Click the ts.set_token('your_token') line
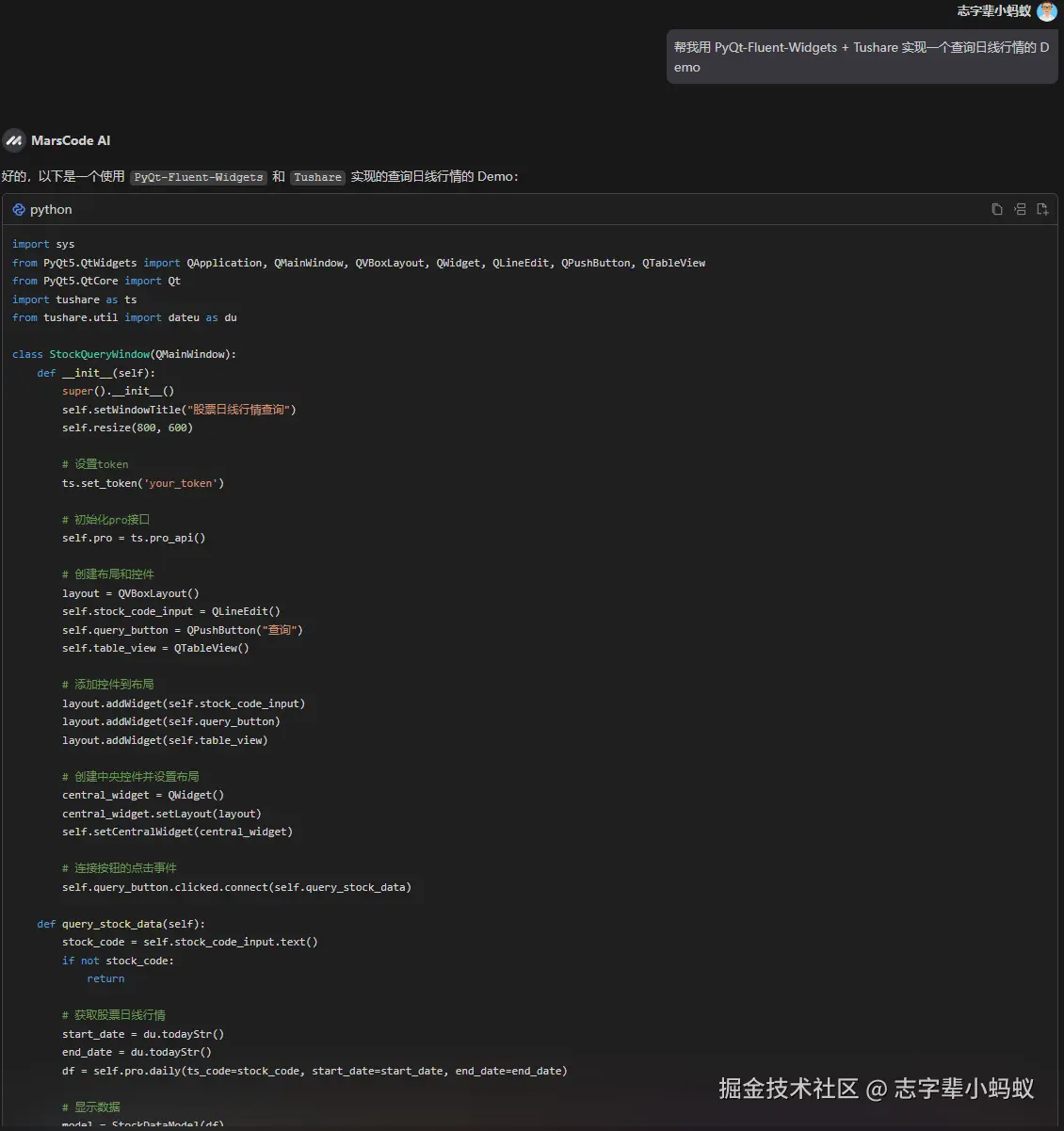Screen dimensions: 1064x1131 [x=143, y=483]
